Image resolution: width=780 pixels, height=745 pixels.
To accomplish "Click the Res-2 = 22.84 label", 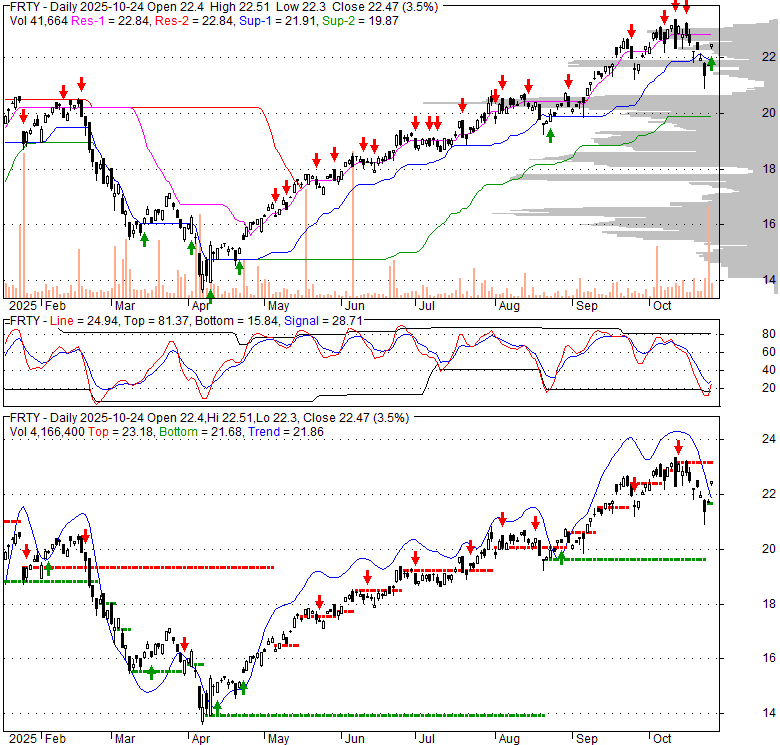I will 194,21.
